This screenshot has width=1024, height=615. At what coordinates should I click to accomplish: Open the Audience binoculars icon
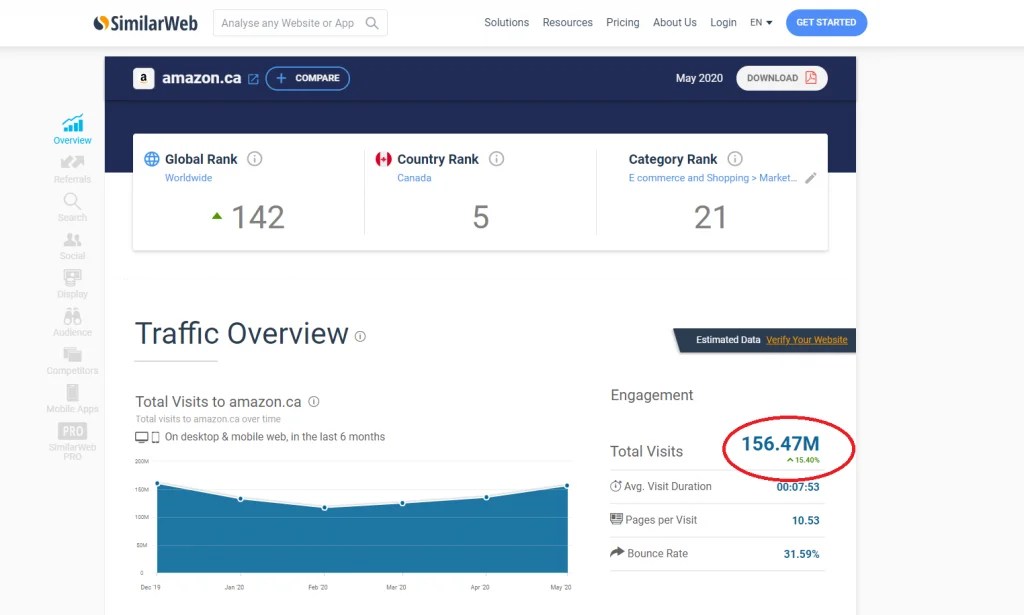click(x=72, y=318)
